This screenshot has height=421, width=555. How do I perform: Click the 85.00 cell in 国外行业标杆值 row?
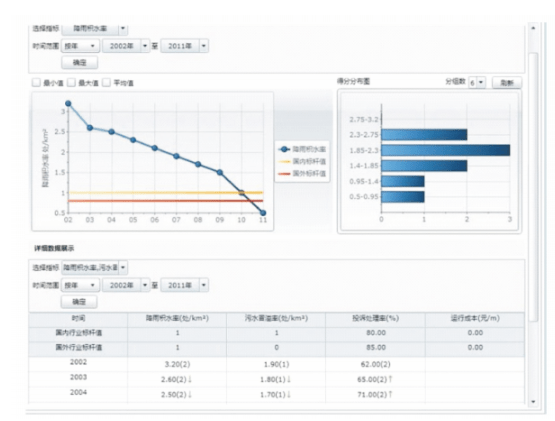(376, 348)
